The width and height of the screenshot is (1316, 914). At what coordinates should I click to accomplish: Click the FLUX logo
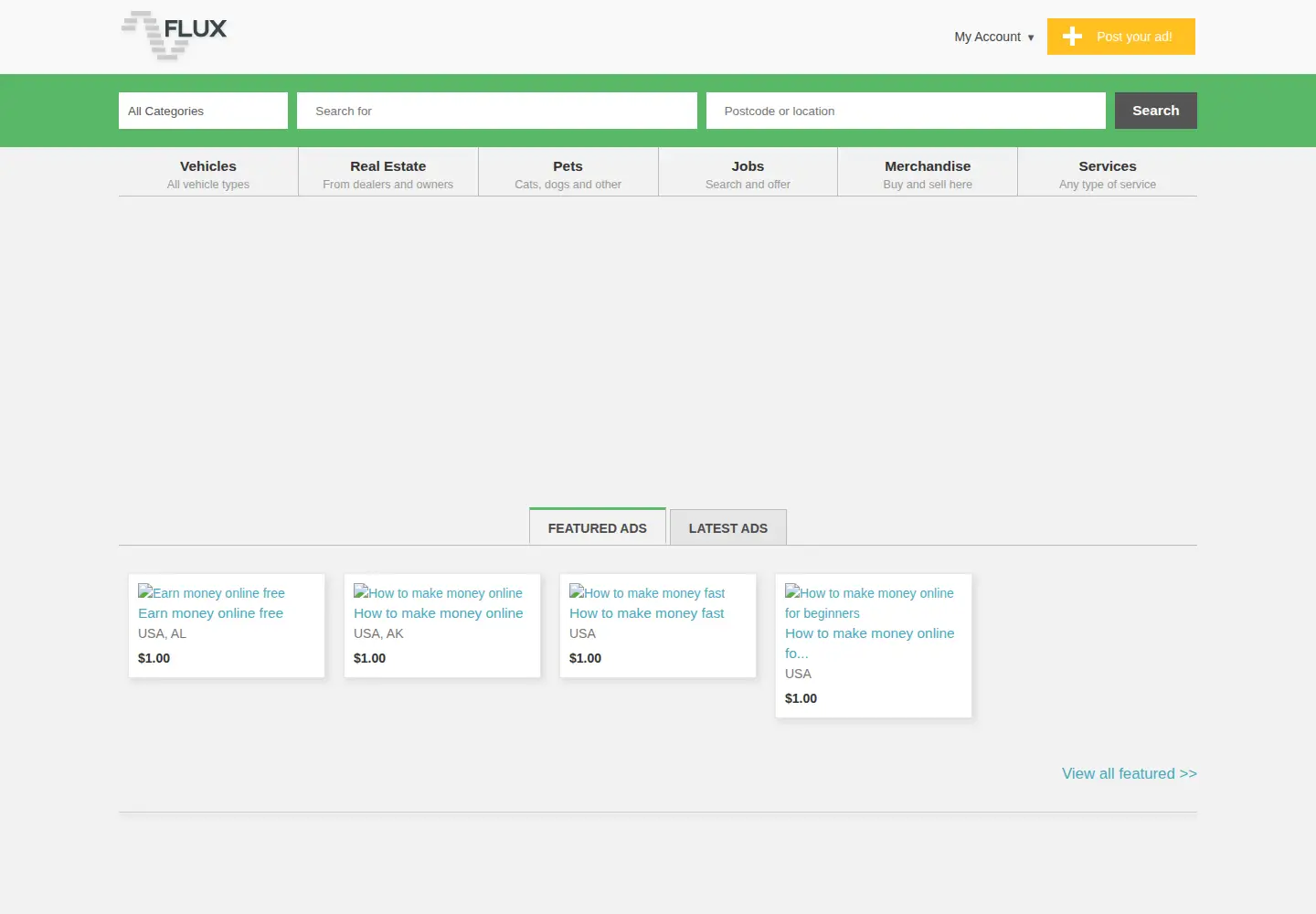[x=174, y=36]
